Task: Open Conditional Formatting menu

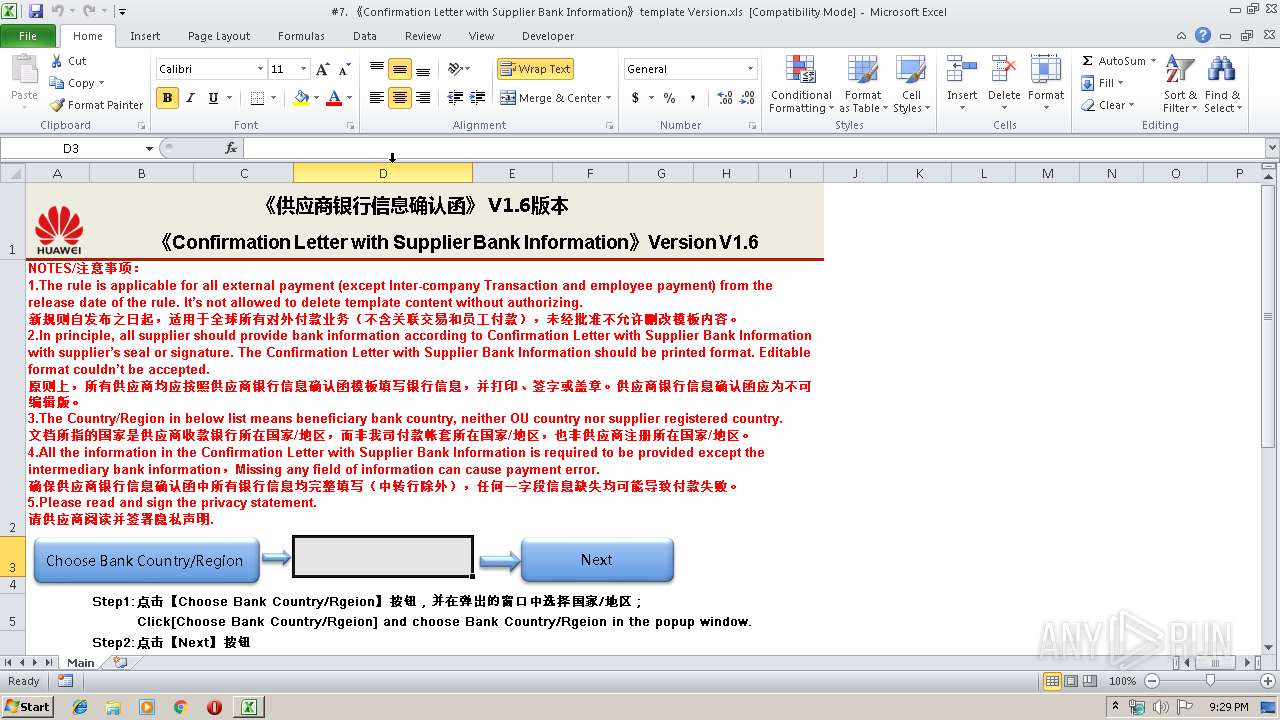Action: [x=800, y=84]
